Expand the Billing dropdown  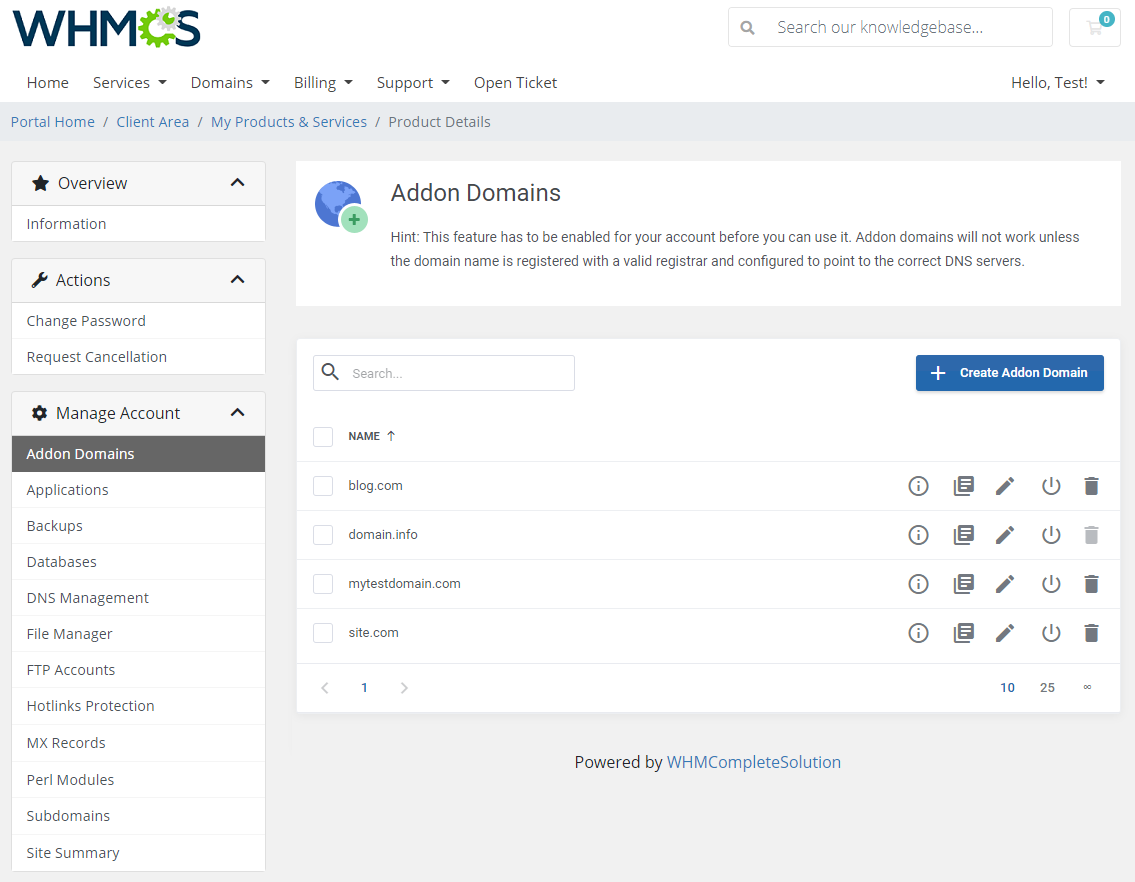coord(323,82)
